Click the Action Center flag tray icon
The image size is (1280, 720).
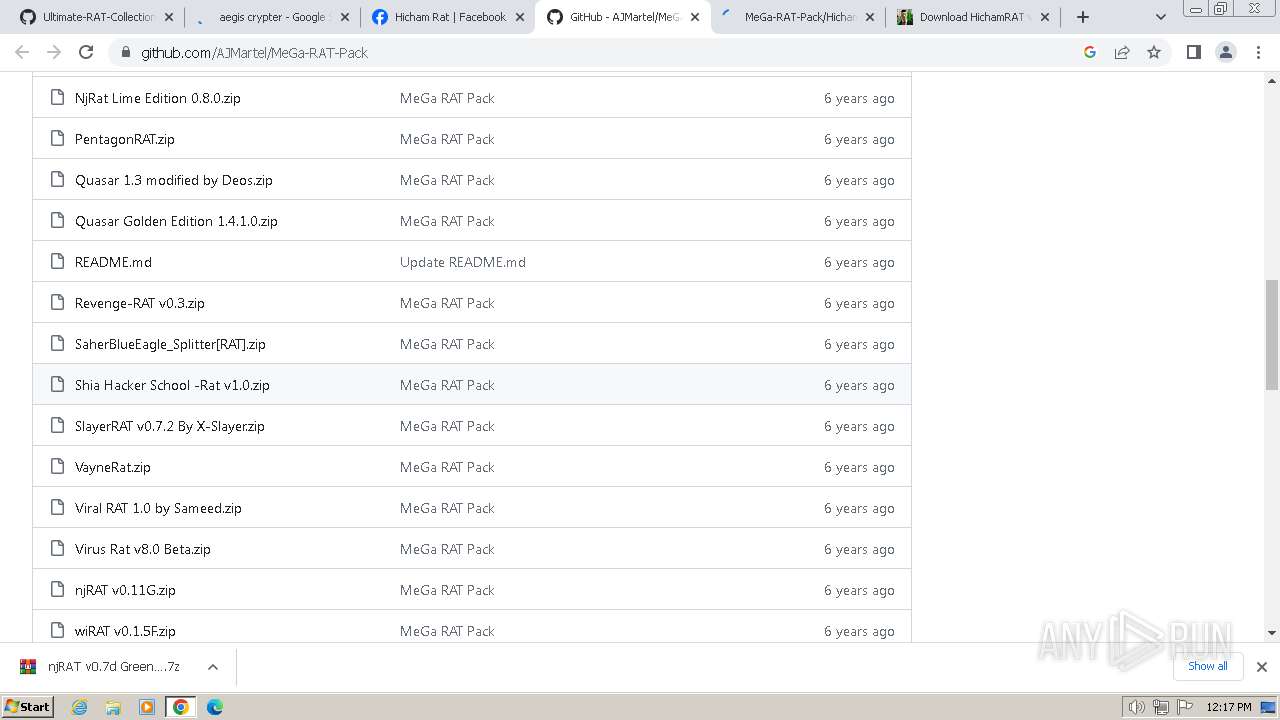click(1184, 707)
